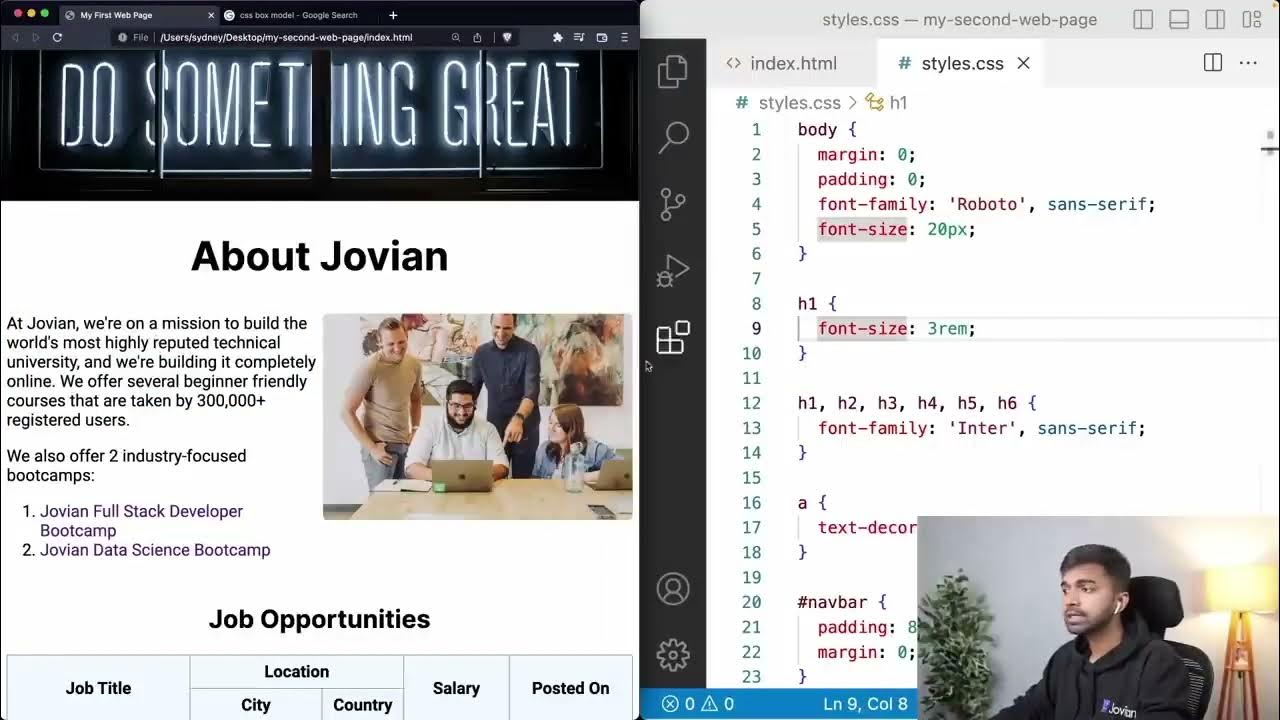Open the Explorer view in the activity bar
The height and width of the screenshot is (720, 1280).
coord(673,71)
